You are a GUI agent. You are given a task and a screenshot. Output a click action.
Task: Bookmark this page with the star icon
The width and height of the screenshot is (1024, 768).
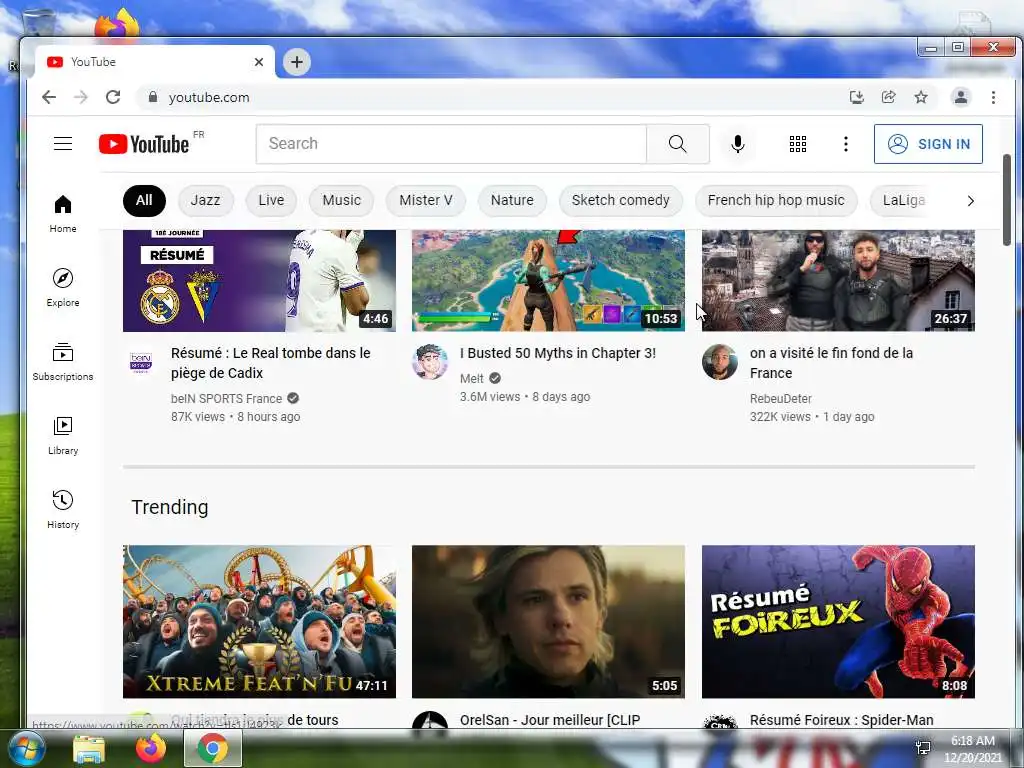(921, 97)
